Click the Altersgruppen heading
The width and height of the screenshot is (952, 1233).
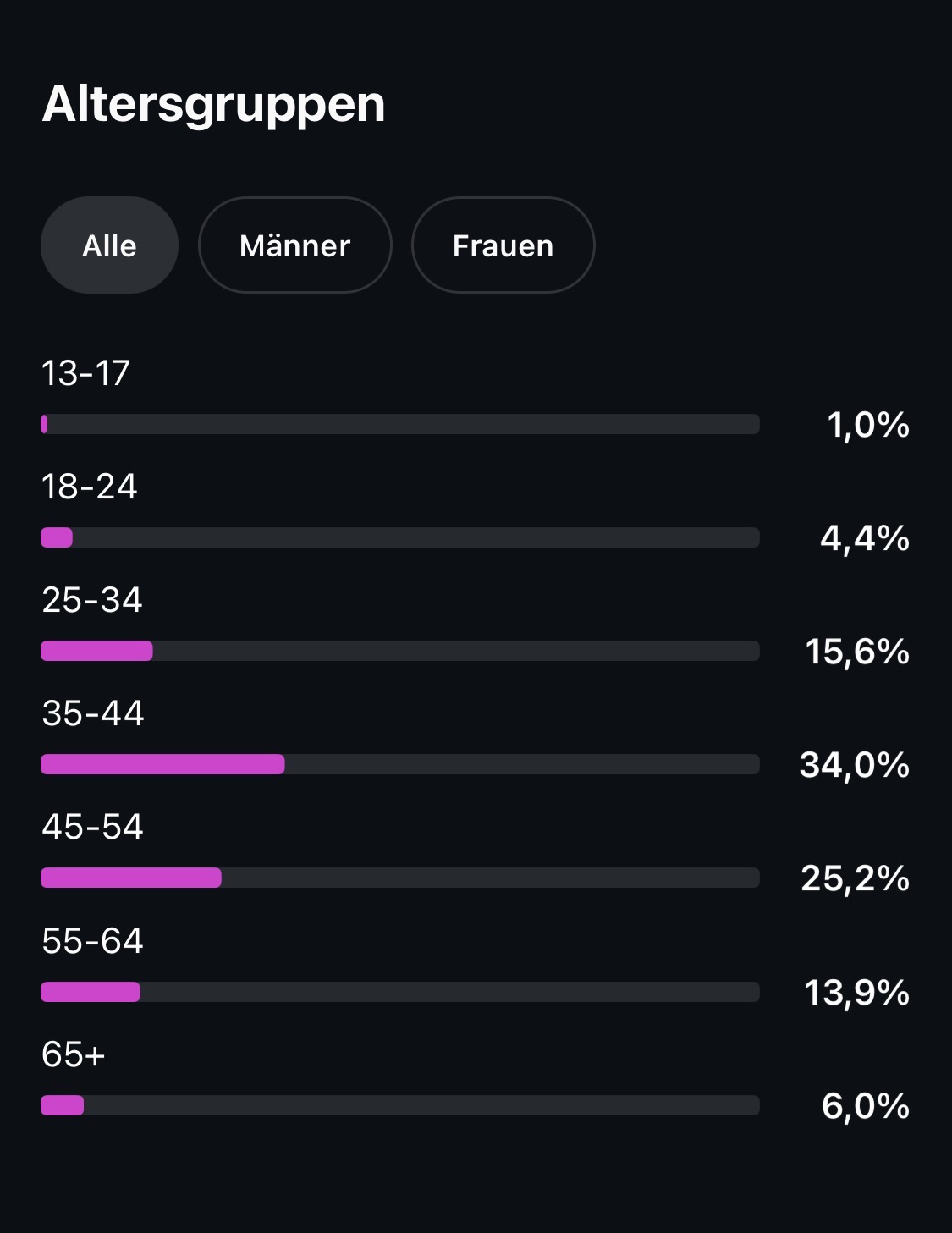point(213,104)
